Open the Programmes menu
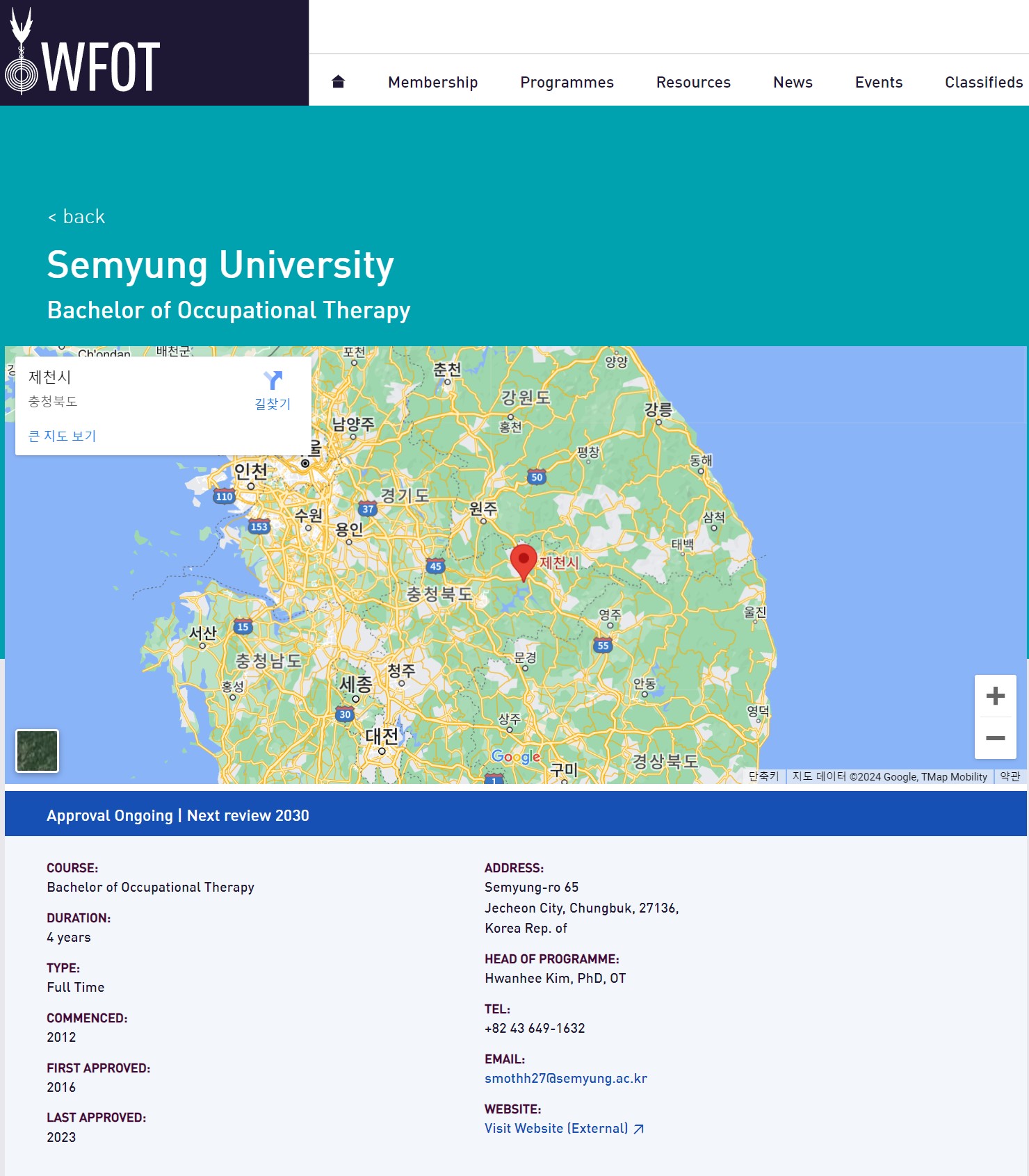Viewport: 1029px width, 1176px height. click(567, 82)
